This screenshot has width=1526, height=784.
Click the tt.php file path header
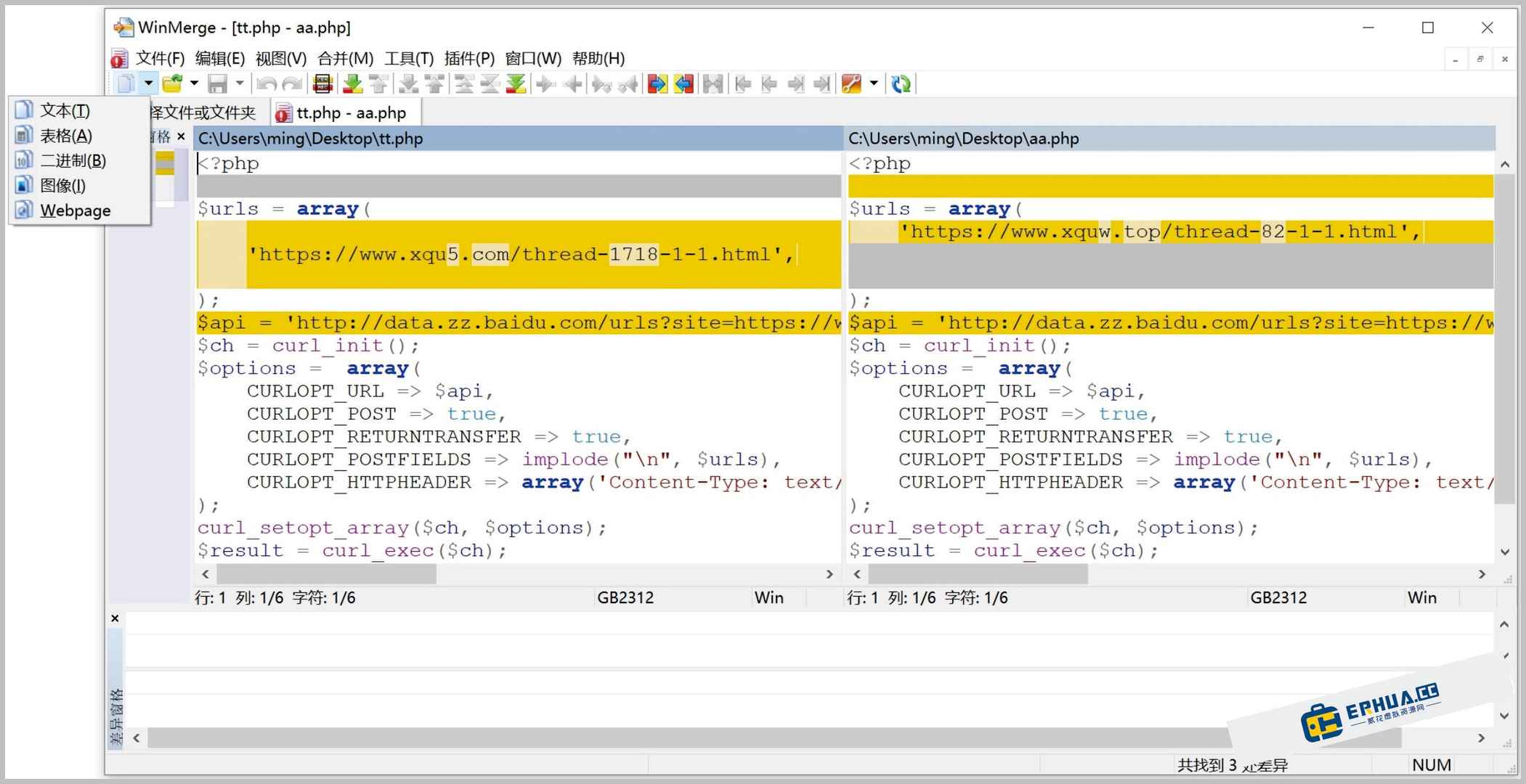click(518, 138)
